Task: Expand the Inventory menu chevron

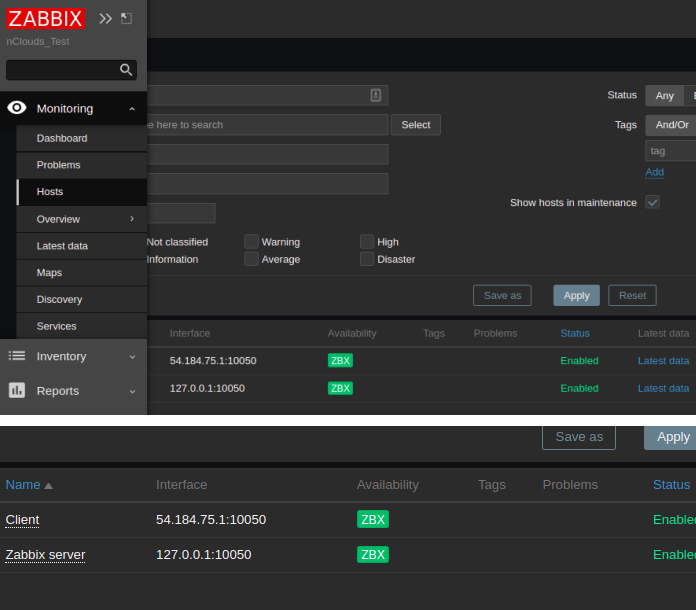Action: coord(132,356)
